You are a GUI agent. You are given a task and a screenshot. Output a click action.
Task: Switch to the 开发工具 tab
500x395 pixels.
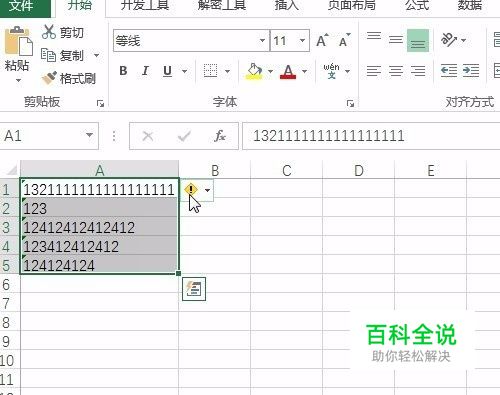145,6
